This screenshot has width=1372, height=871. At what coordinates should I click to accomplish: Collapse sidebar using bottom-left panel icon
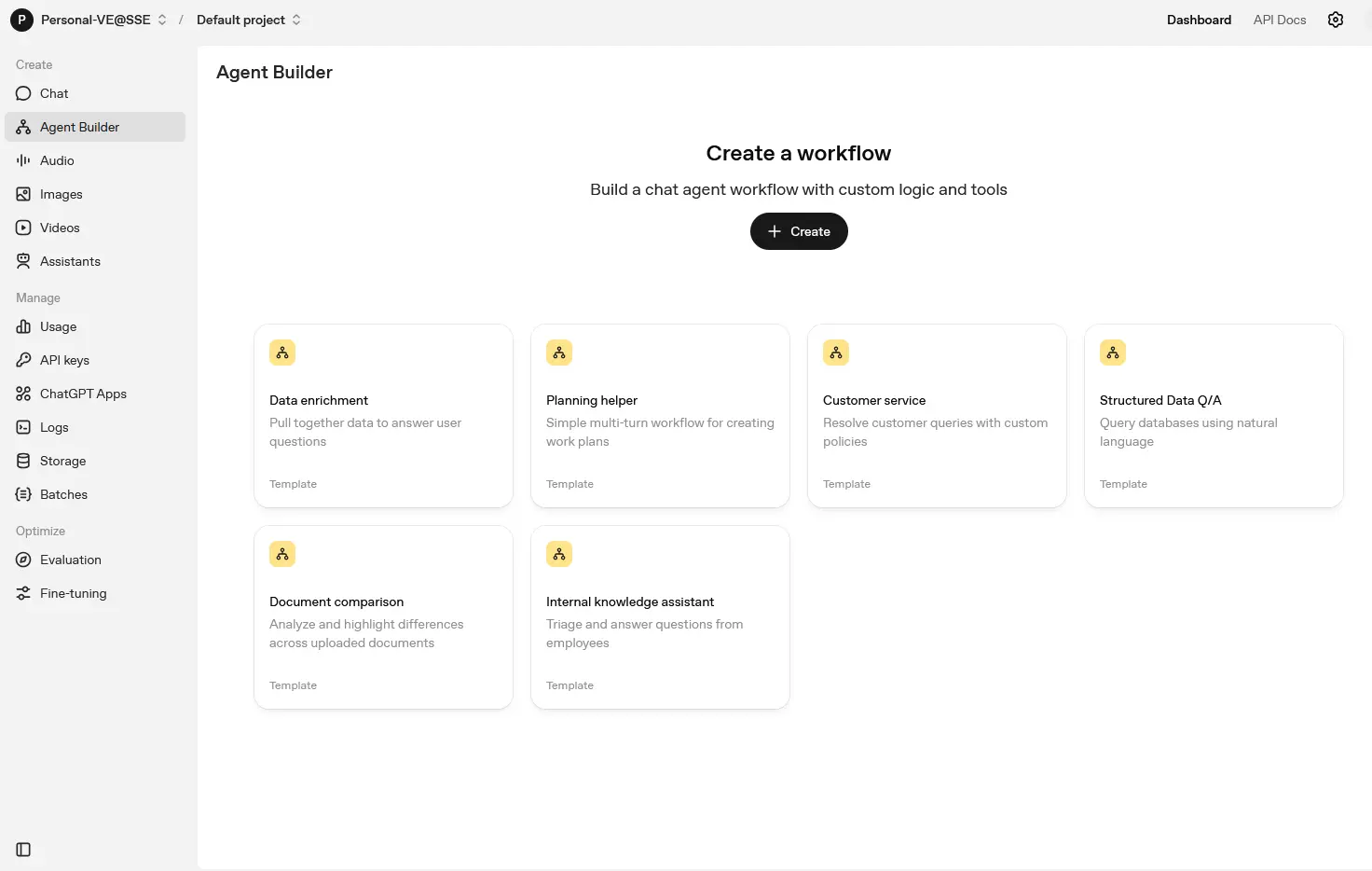(x=23, y=850)
